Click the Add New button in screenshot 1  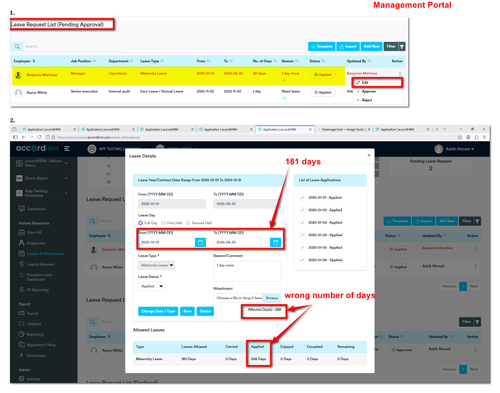pyautogui.click(x=372, y=47)
